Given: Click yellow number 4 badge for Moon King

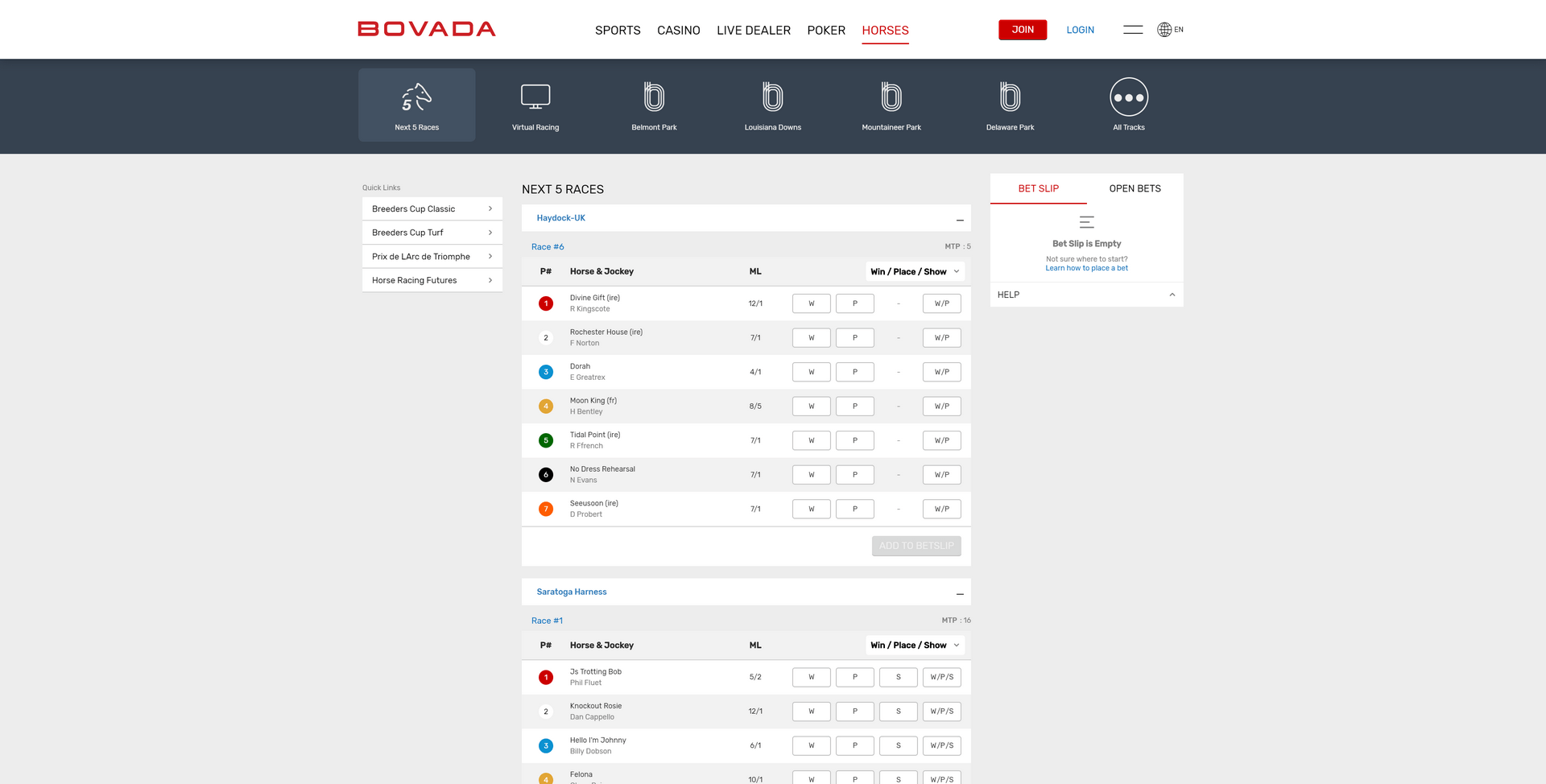Looking at the screenshot, I should point(546,406).
